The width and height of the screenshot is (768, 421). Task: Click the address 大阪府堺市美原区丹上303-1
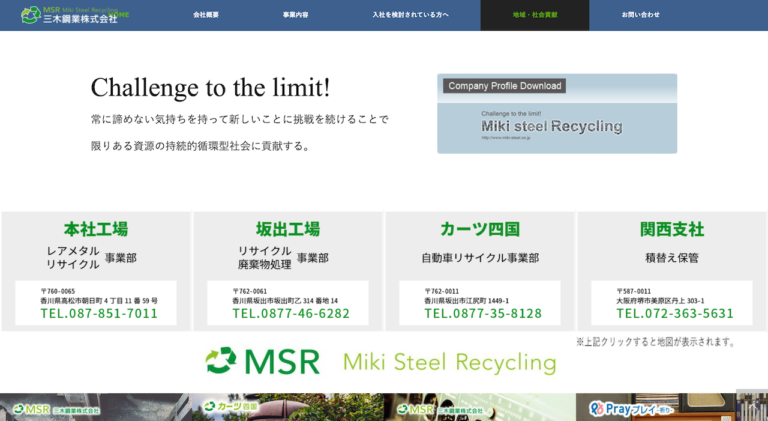click(x=660, y=301)
